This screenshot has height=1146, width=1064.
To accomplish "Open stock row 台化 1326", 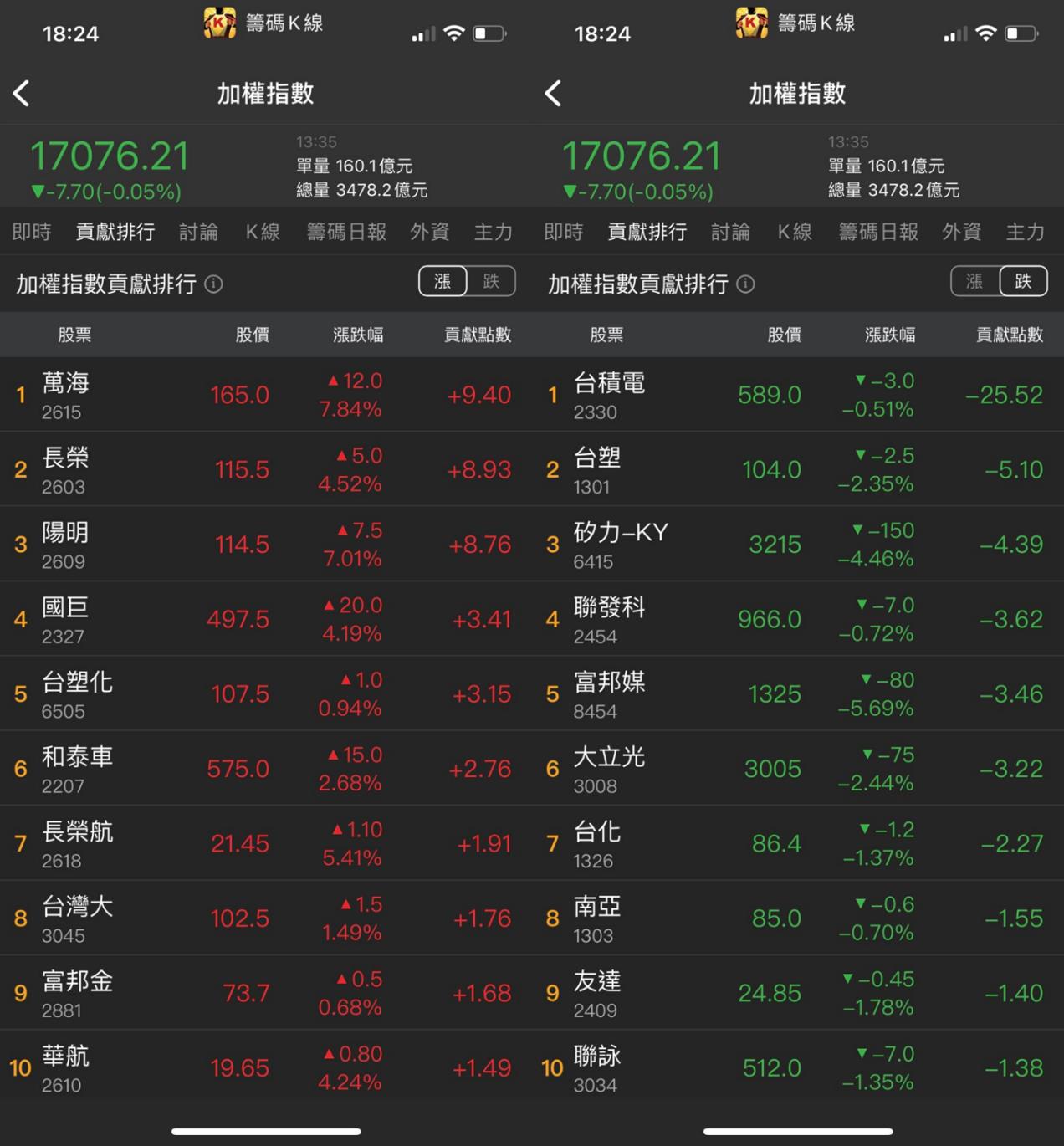I will click(798, 843).
